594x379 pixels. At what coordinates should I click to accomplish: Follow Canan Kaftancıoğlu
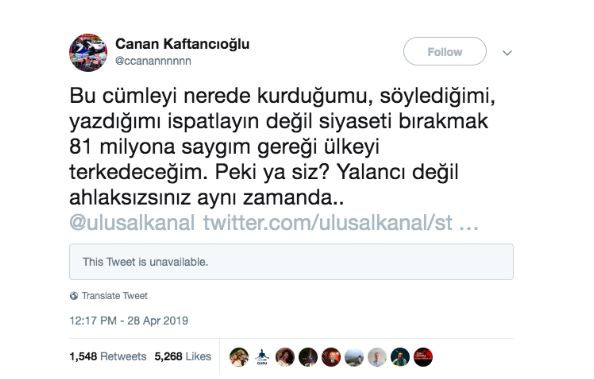coord(445,52)
